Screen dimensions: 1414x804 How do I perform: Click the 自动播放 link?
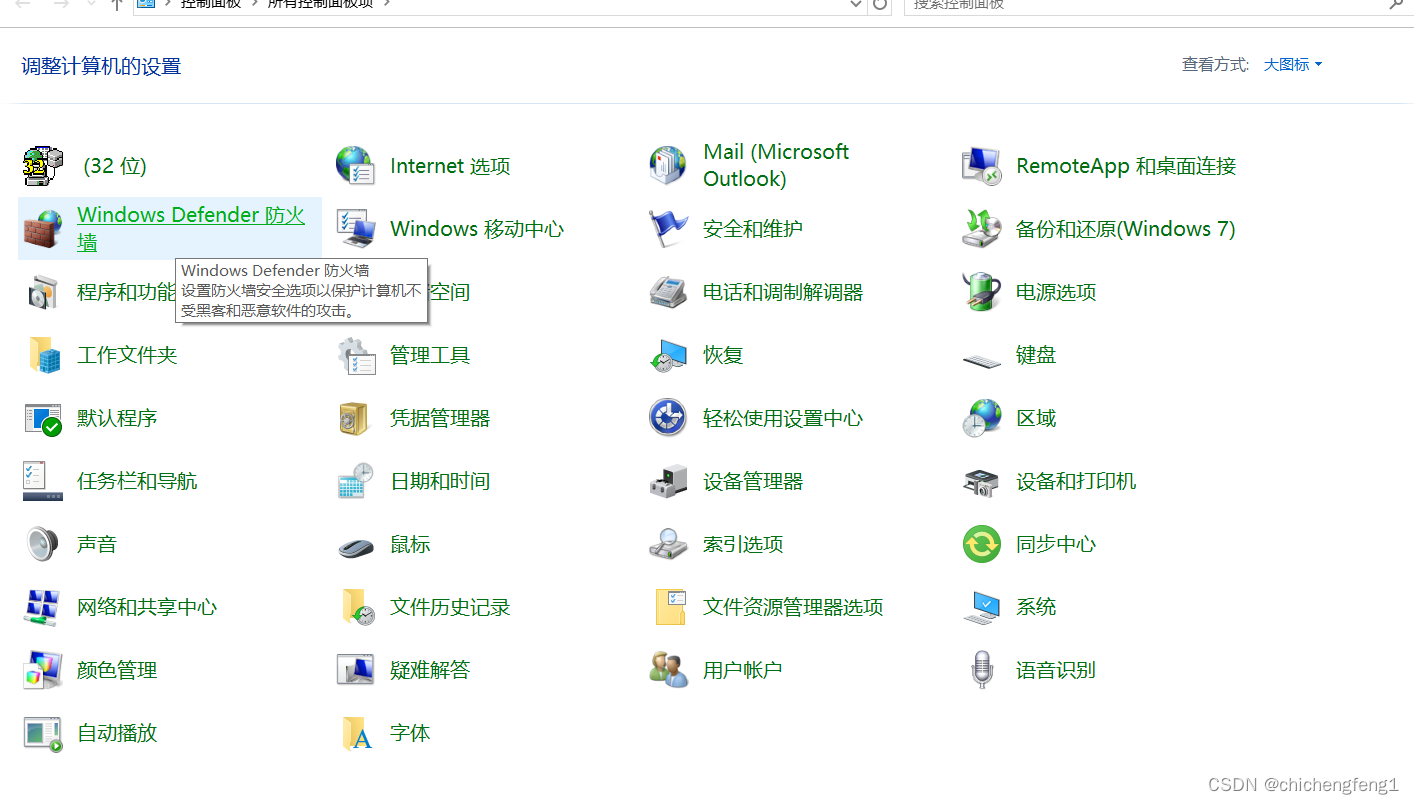click(117, 733)
